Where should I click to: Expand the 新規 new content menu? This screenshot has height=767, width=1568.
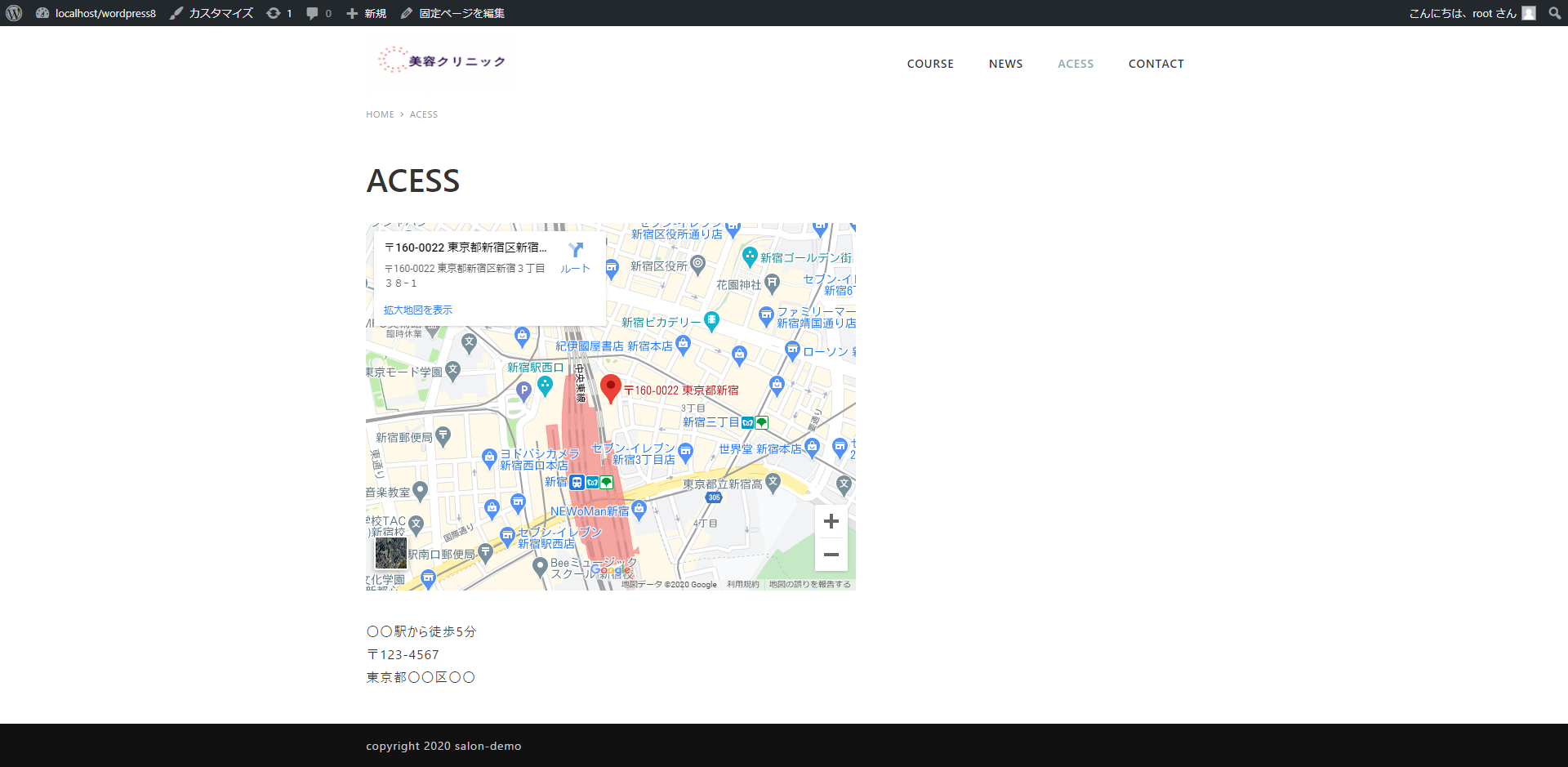click(366, 13)
